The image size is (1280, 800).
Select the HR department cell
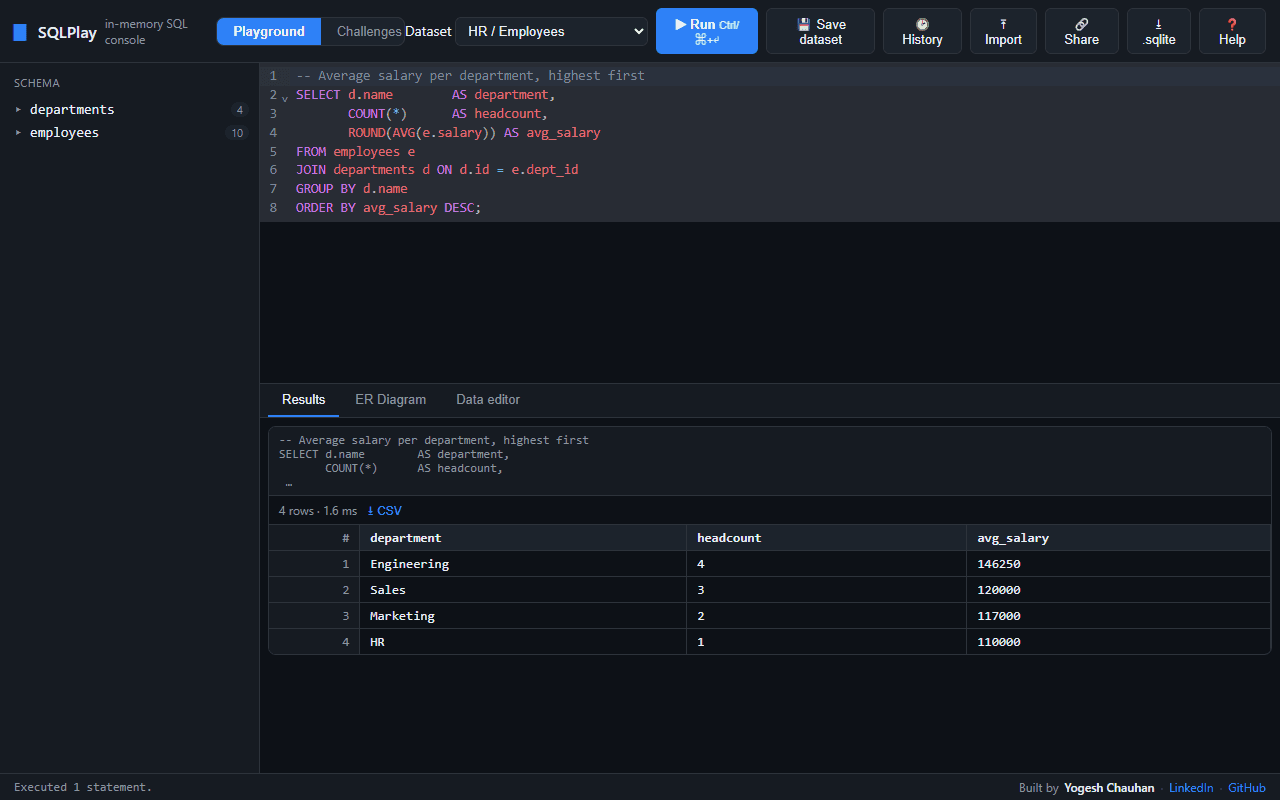pos(523,642)
